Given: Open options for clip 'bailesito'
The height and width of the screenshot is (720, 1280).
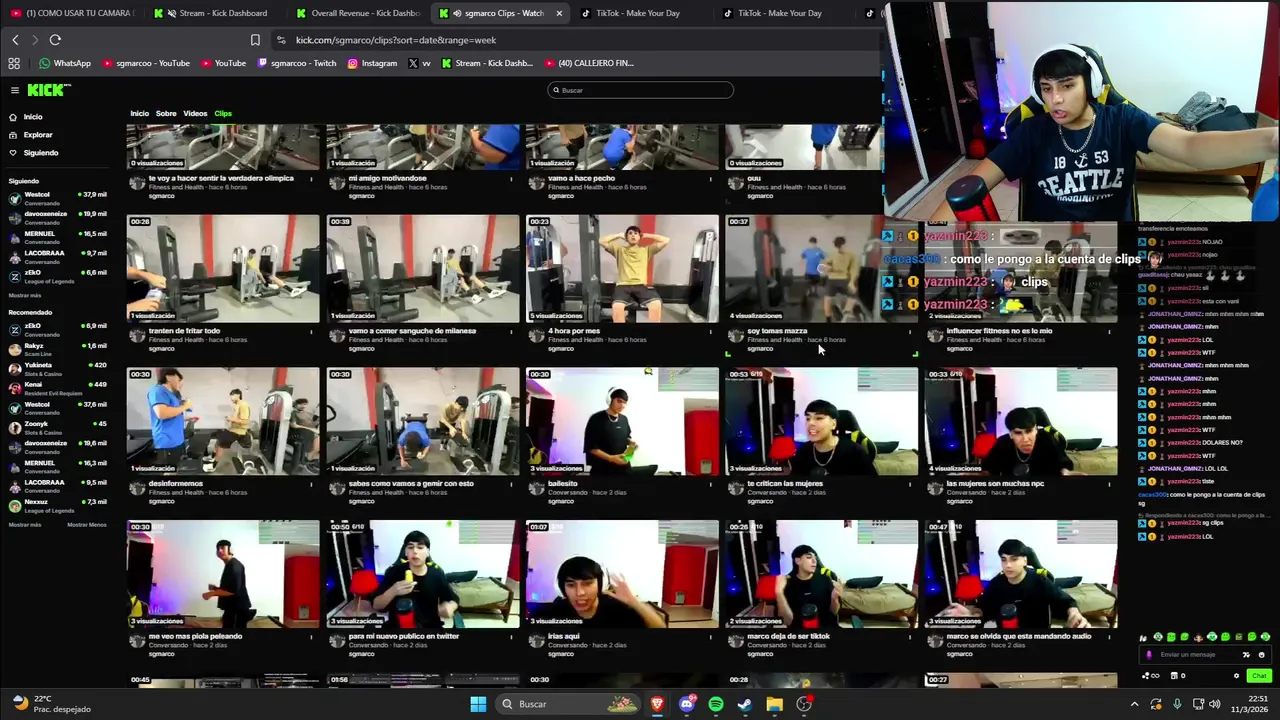Looking at the screenshot, I should click(711, 485).
